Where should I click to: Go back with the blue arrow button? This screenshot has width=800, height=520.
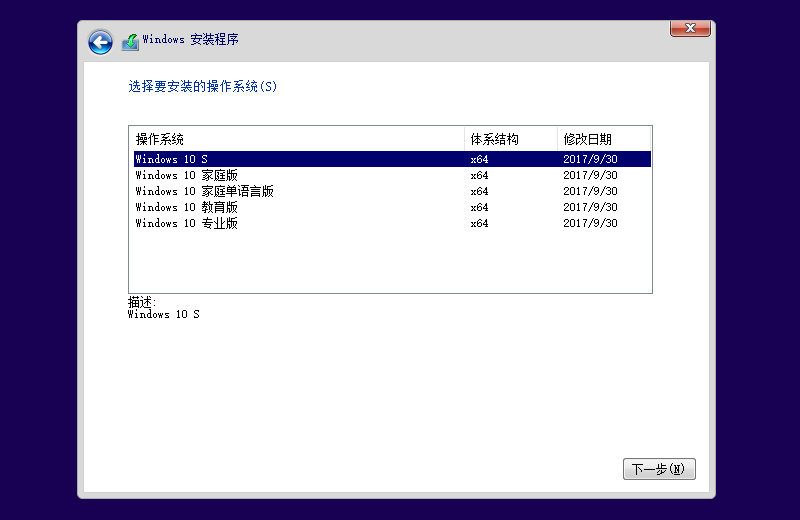point(100,42)
